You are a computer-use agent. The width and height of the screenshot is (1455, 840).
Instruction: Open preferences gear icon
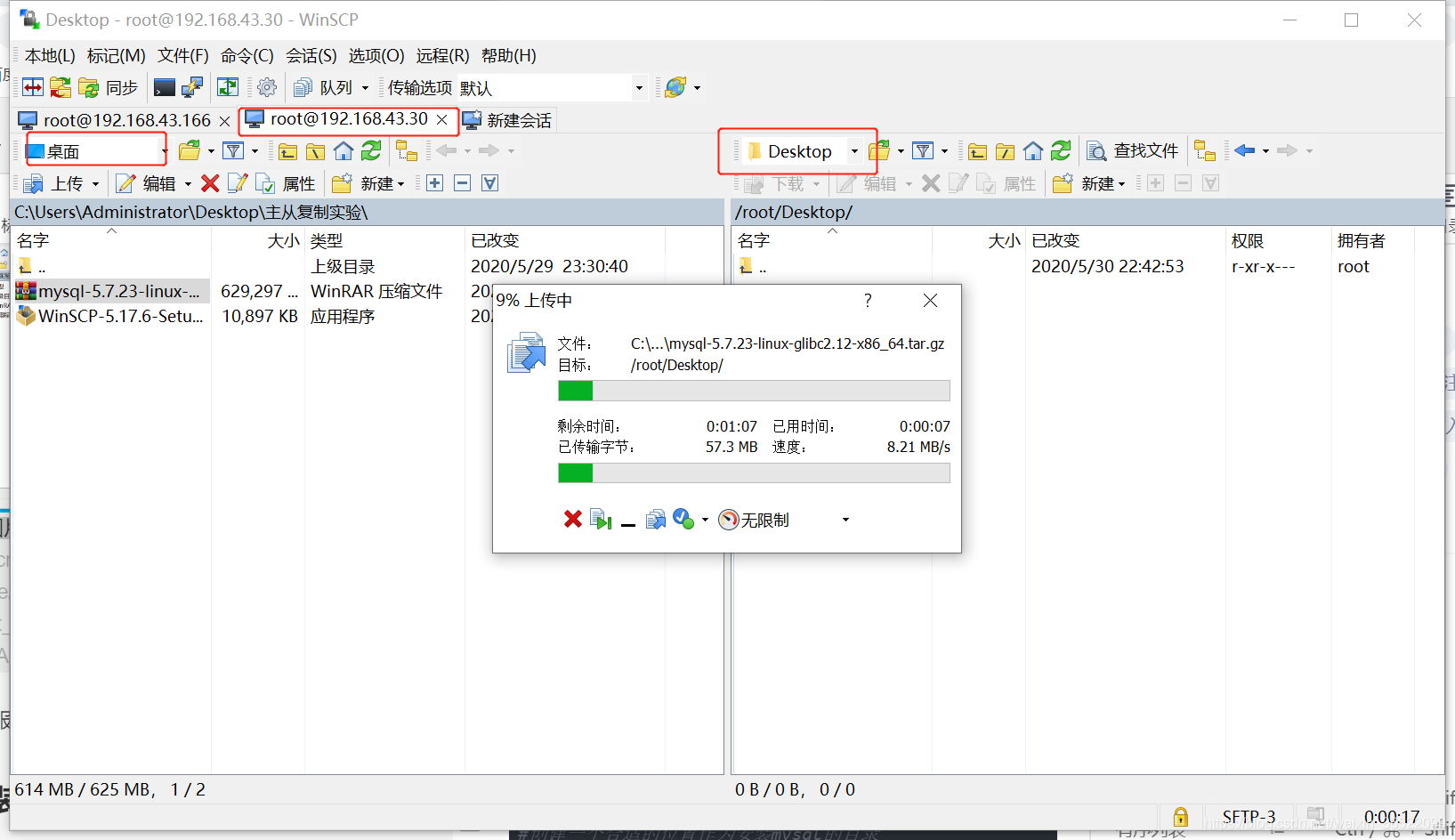click(267, 87)
